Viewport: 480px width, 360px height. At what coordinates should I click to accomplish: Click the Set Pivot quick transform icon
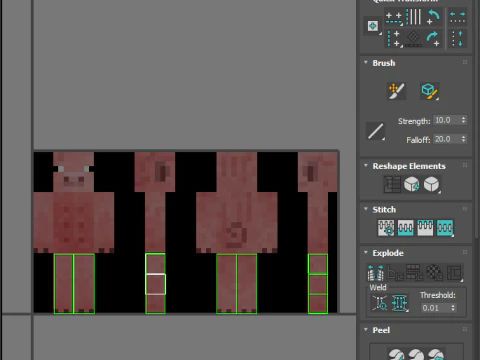click(x=373, y=26)
